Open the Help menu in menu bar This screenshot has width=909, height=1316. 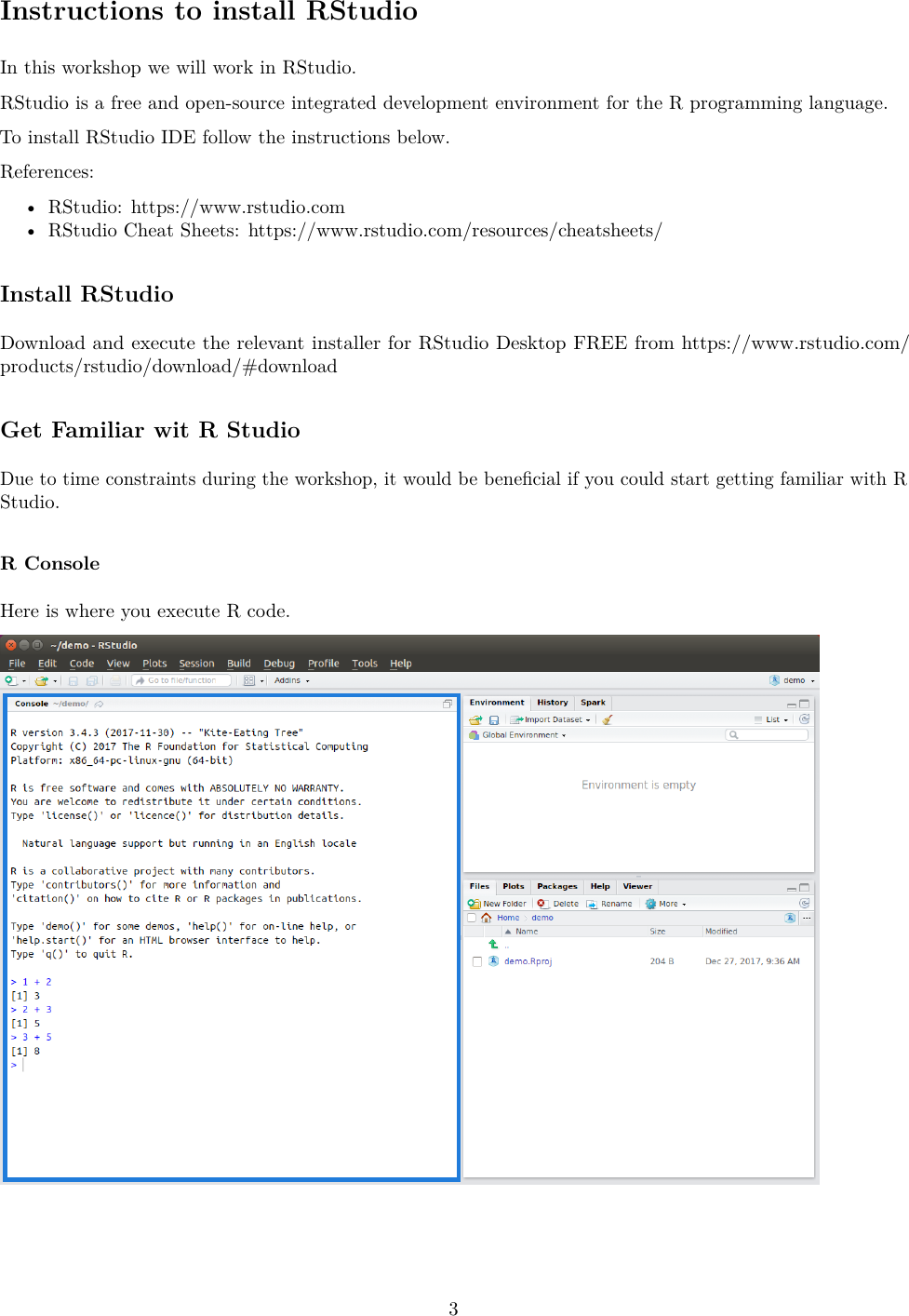(x=401, y=664)
